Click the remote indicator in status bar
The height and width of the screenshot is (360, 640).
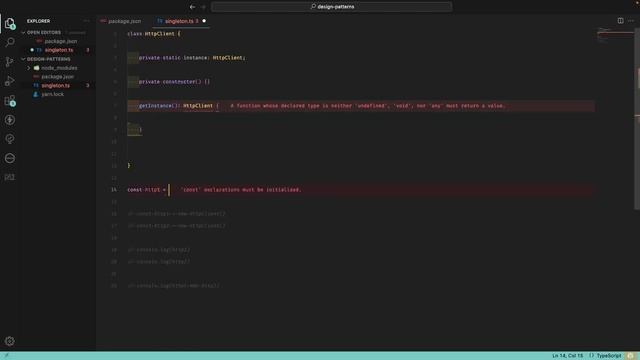(6, 356)
